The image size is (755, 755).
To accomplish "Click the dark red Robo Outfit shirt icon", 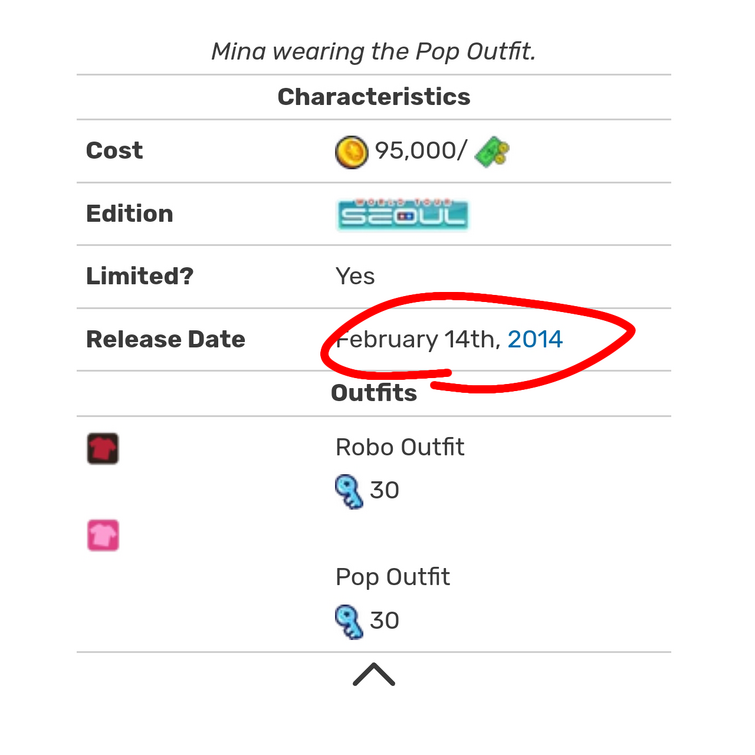I will (x=103, y=448).
